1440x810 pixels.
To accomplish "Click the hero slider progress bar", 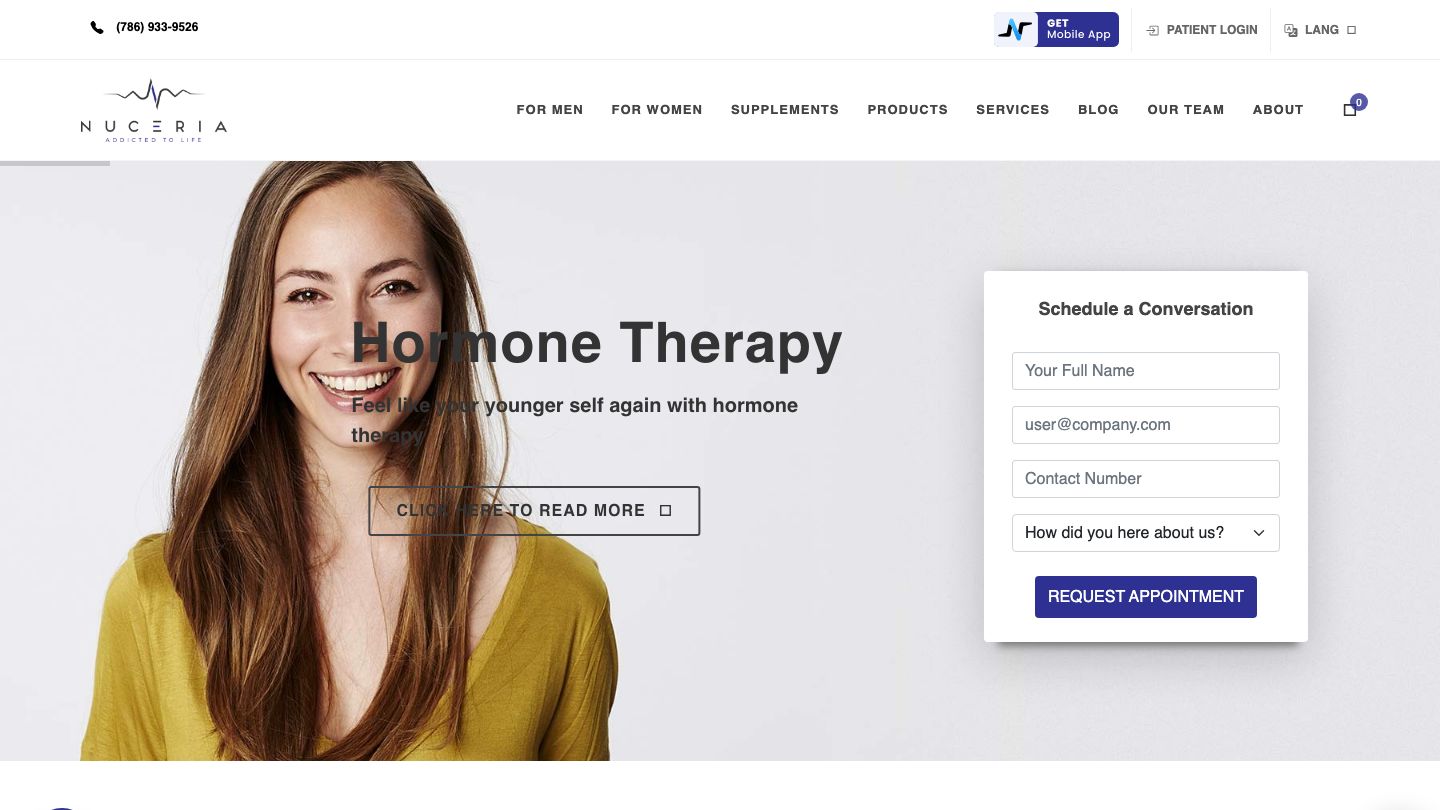I will pos(55,163).
